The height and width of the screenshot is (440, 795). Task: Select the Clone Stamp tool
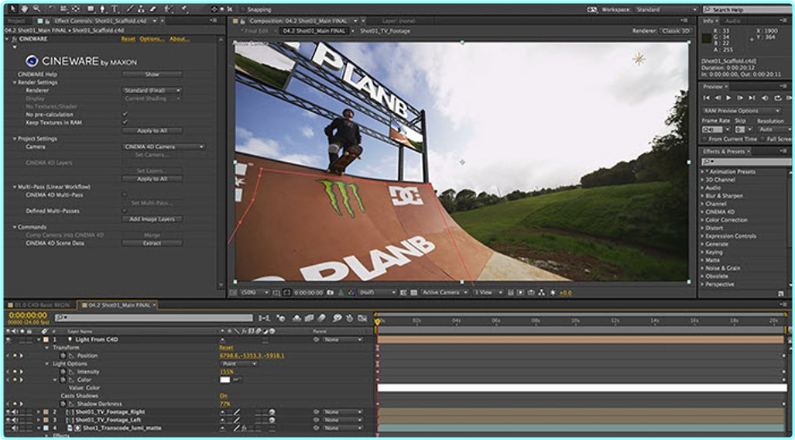pyautogui.click(x=141, y=9)
